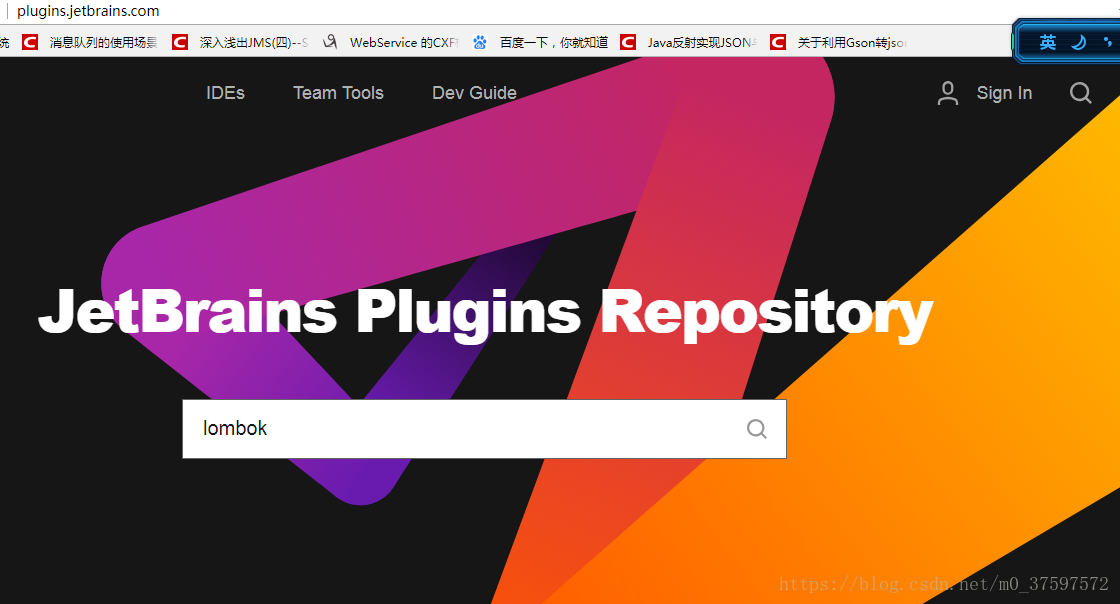Click the WebService bookmark favicon
Screen dimensions: 1120x604
329,42
